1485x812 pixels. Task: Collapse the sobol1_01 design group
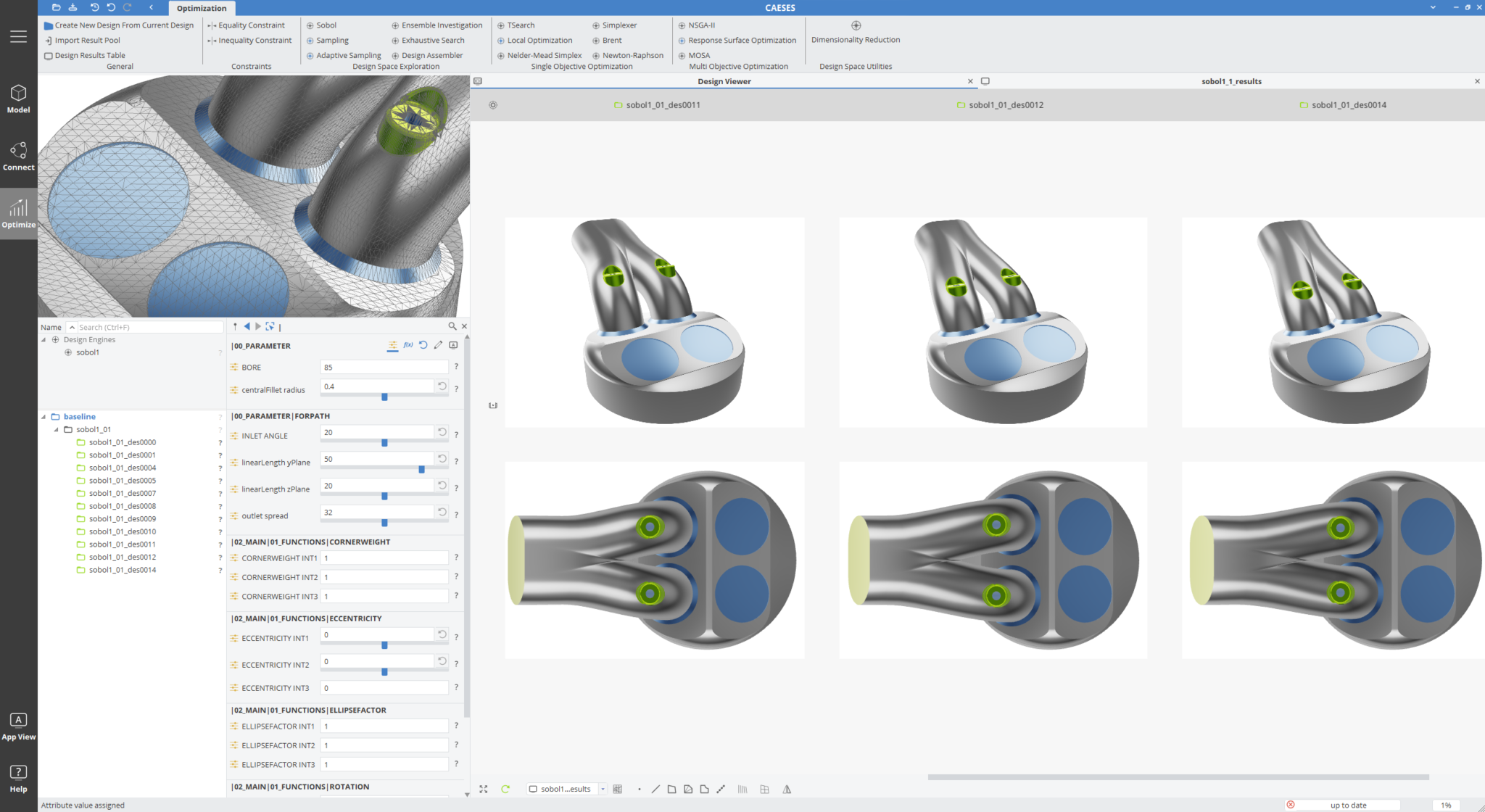pos(57,429)
